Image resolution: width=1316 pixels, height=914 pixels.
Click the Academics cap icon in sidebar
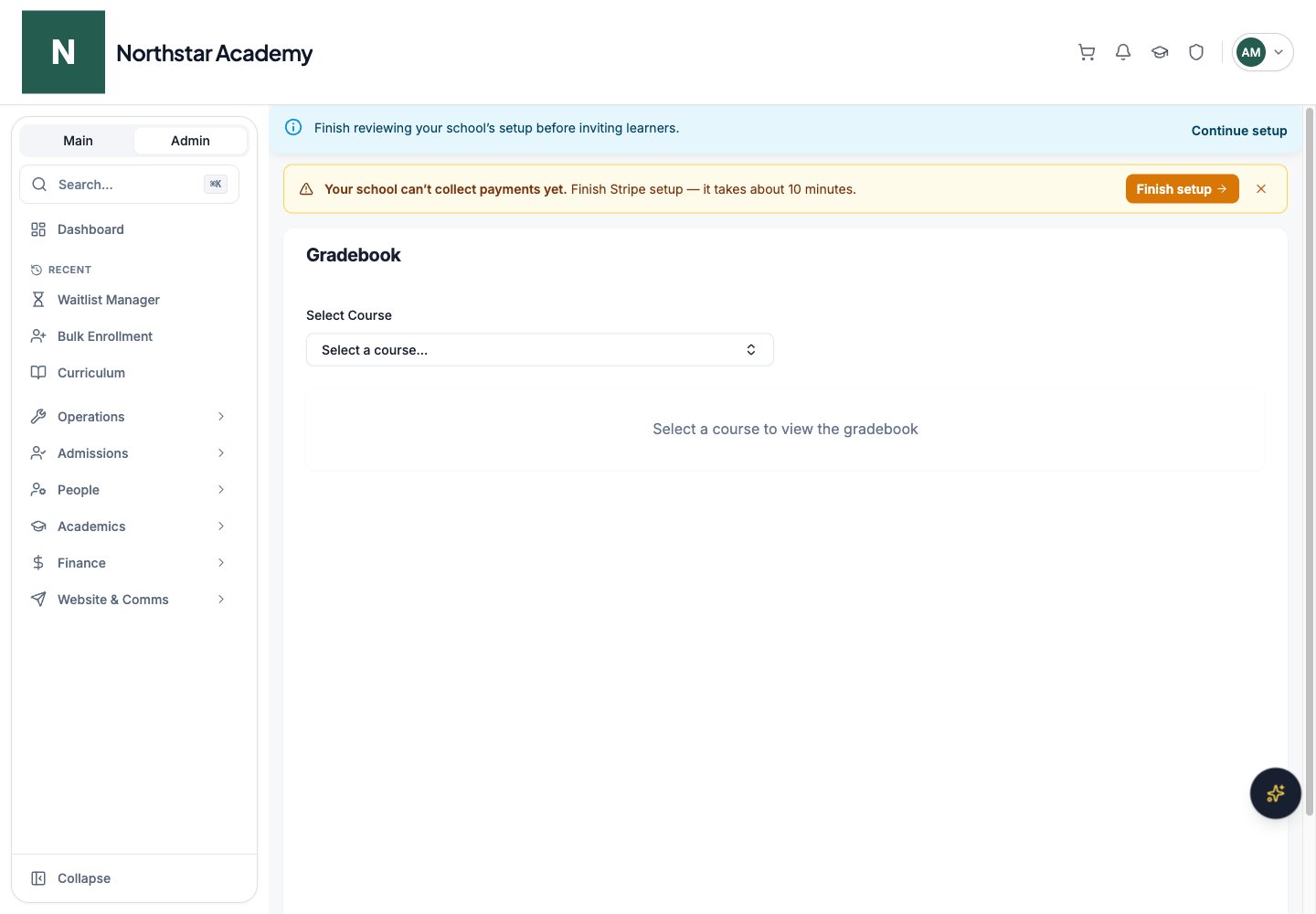pos(38,526)
